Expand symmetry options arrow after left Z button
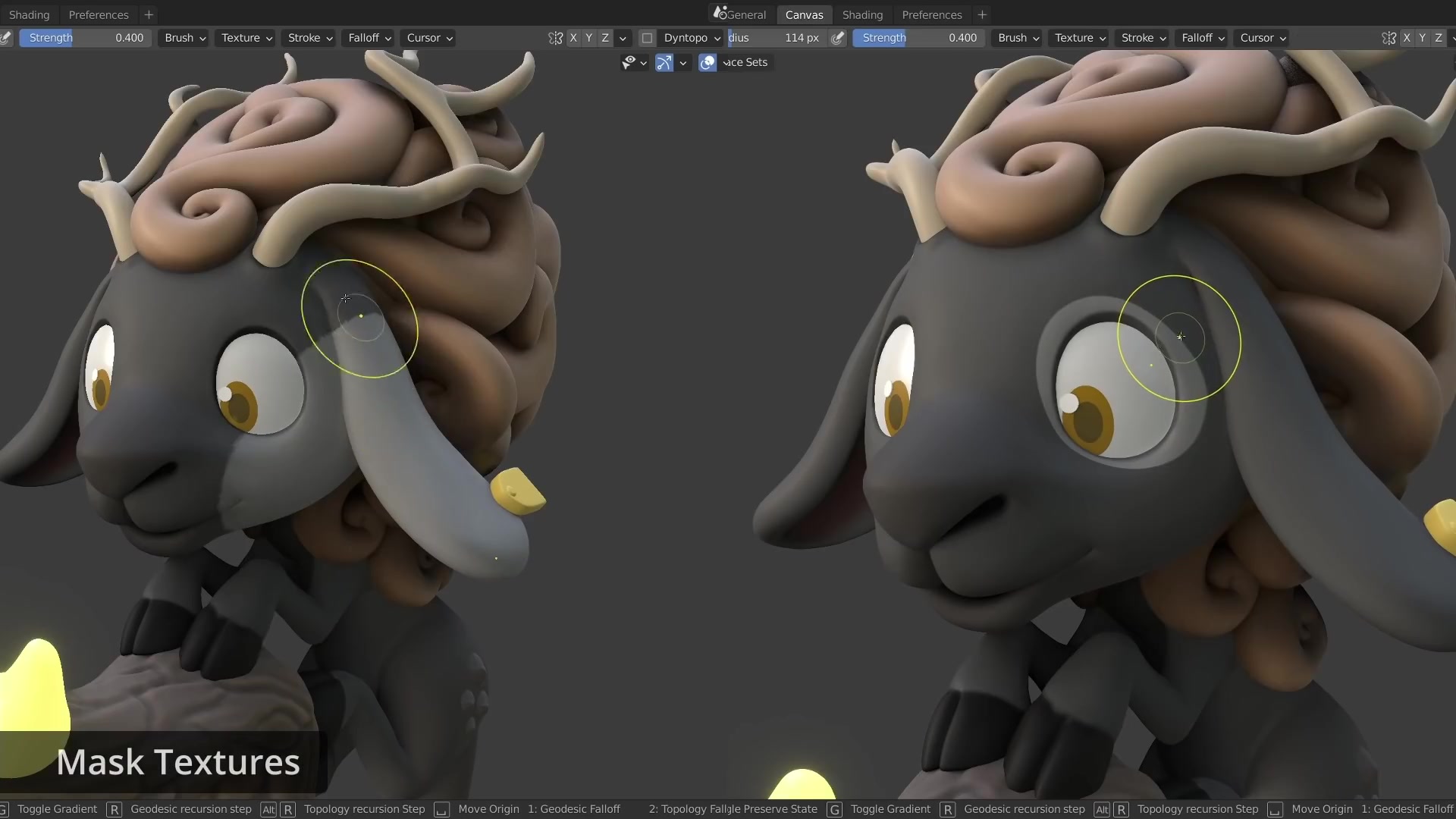 coord(623,38)
